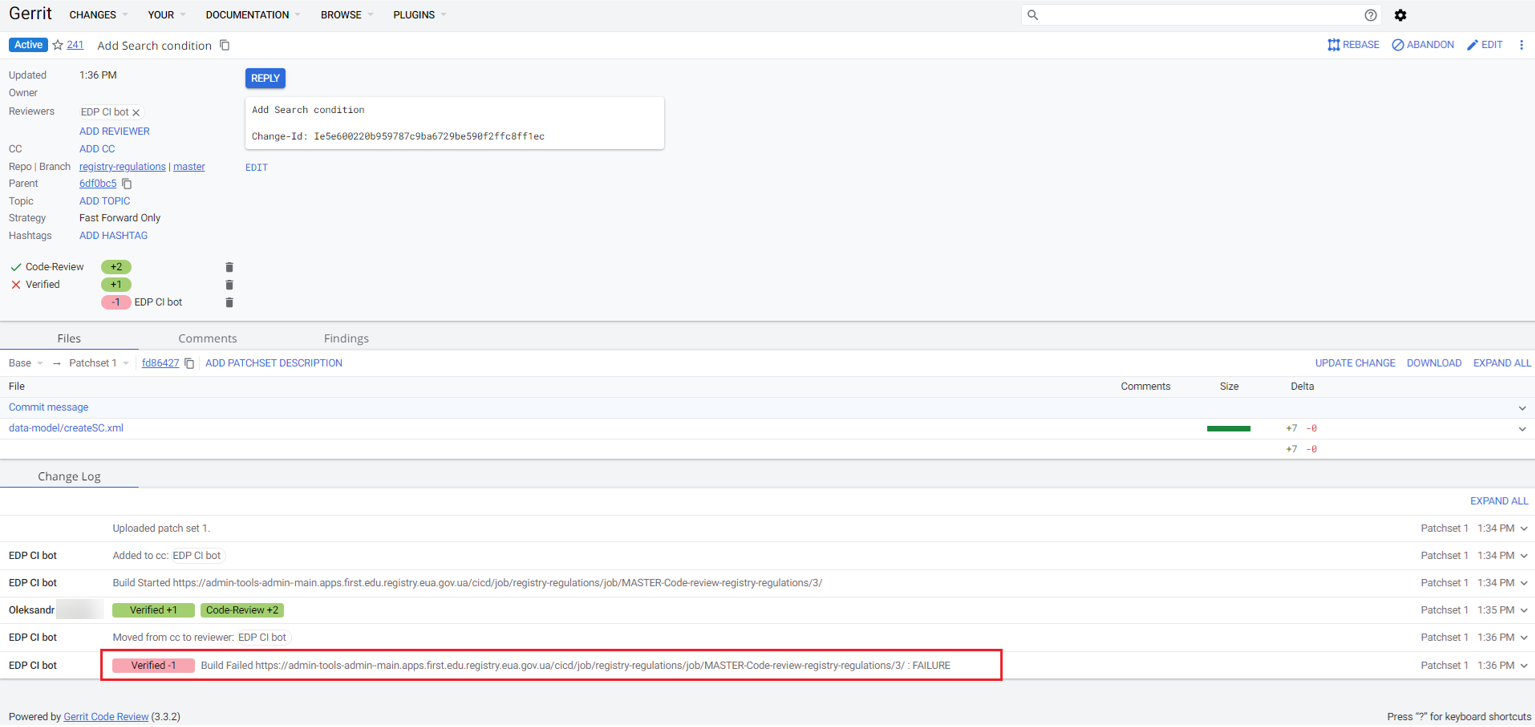This screenshot has width=1535, height=727.
Task: Open the Patchset 1 selector dropdown
Action: (99, 363)
